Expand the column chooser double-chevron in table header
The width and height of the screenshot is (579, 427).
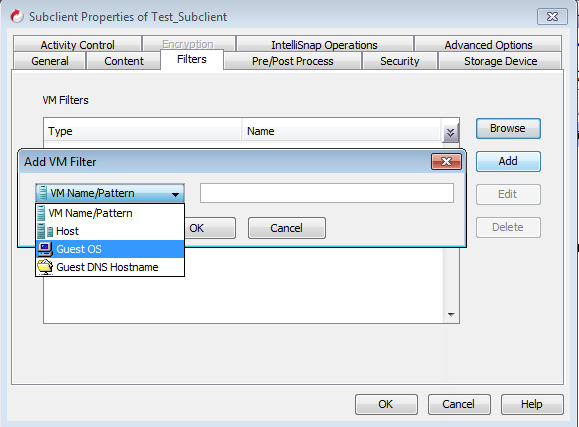click(x=450, y=132)
